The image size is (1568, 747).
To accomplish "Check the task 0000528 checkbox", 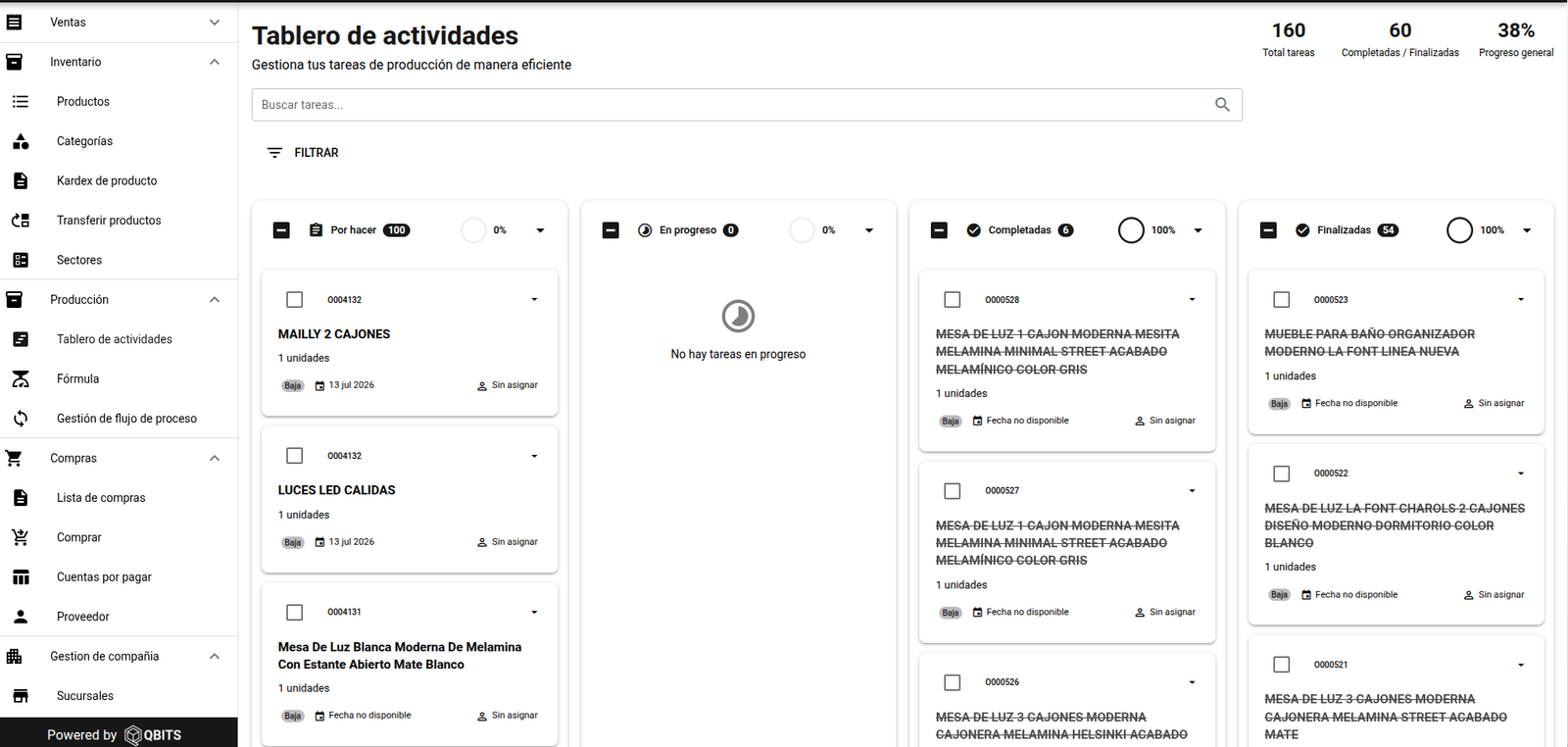I will [x=953, y=299].
